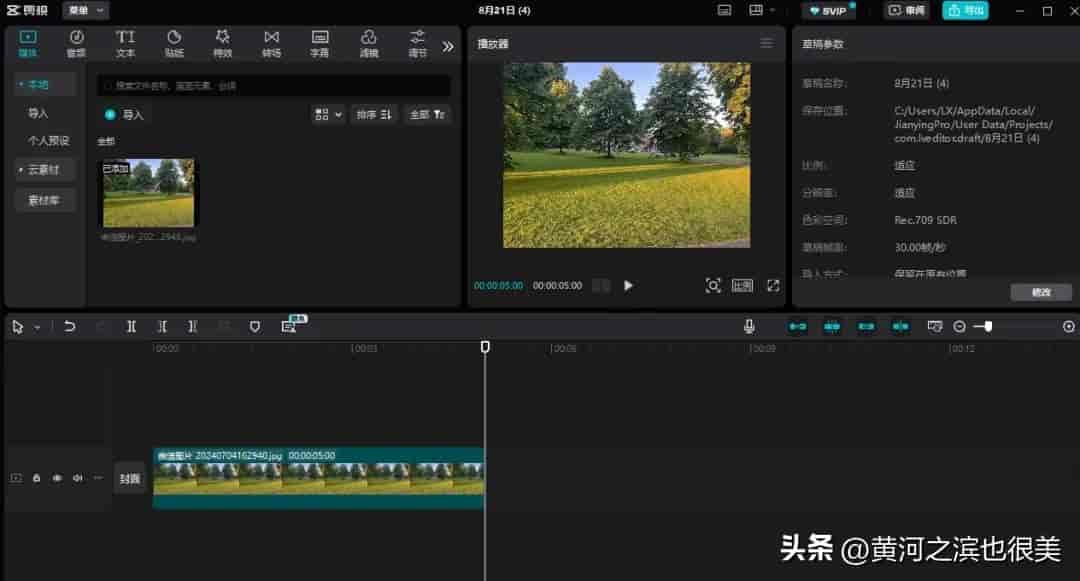The image size is (1080, 581).
Task: Mute the main video track
Action: [x=78, y=478]
